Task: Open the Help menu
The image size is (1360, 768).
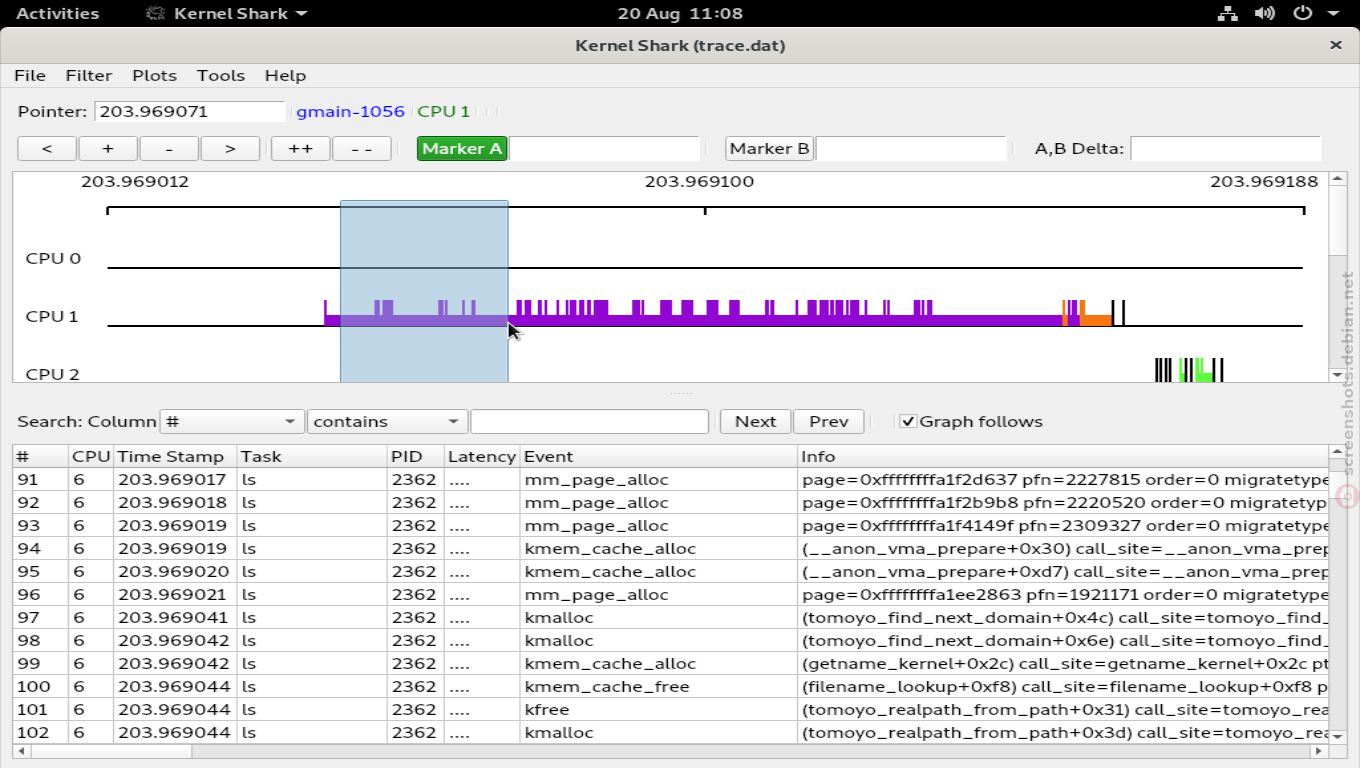Action: tap(285, 75)
